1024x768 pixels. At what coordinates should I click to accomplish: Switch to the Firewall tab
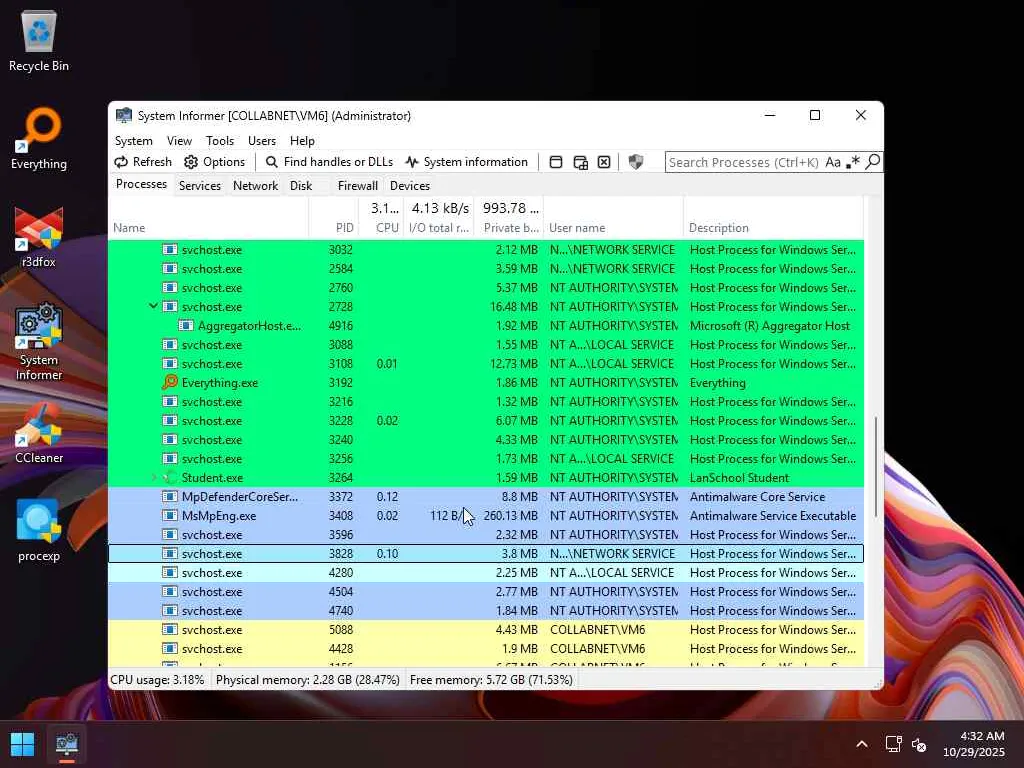click(357, 186)
